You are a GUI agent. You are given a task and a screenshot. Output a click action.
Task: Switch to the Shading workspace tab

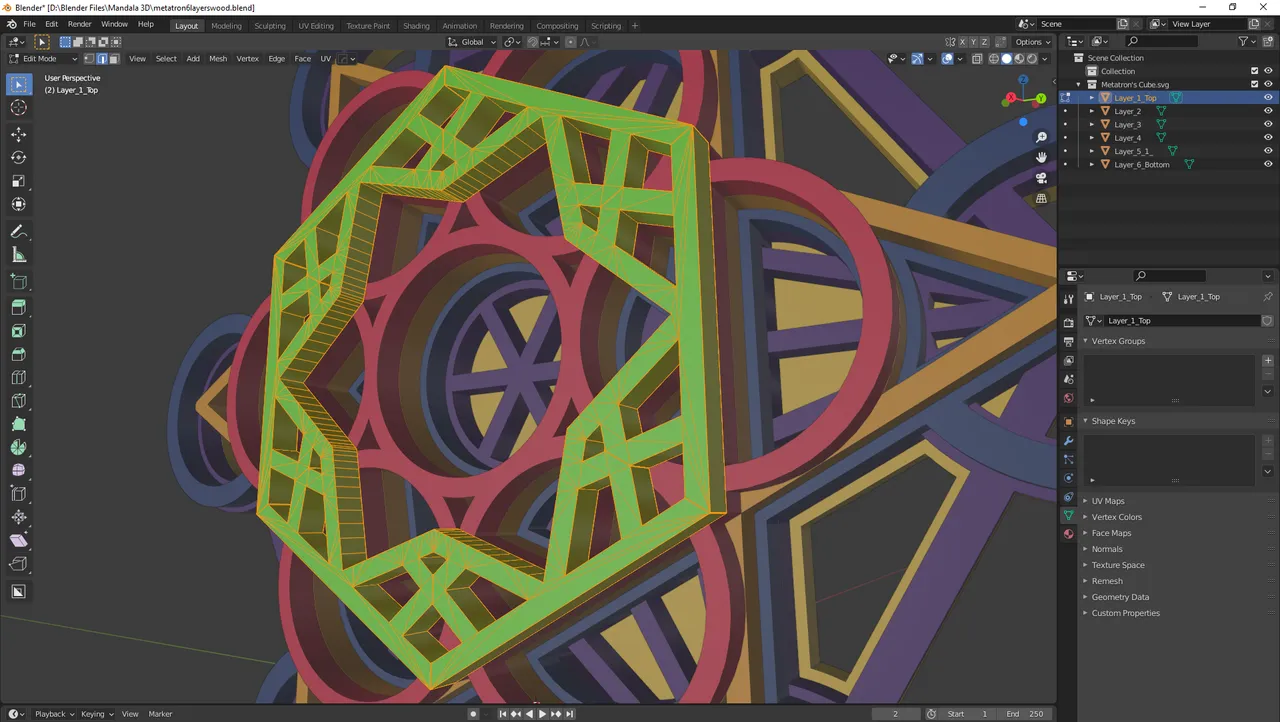click(x=416, y=25)
